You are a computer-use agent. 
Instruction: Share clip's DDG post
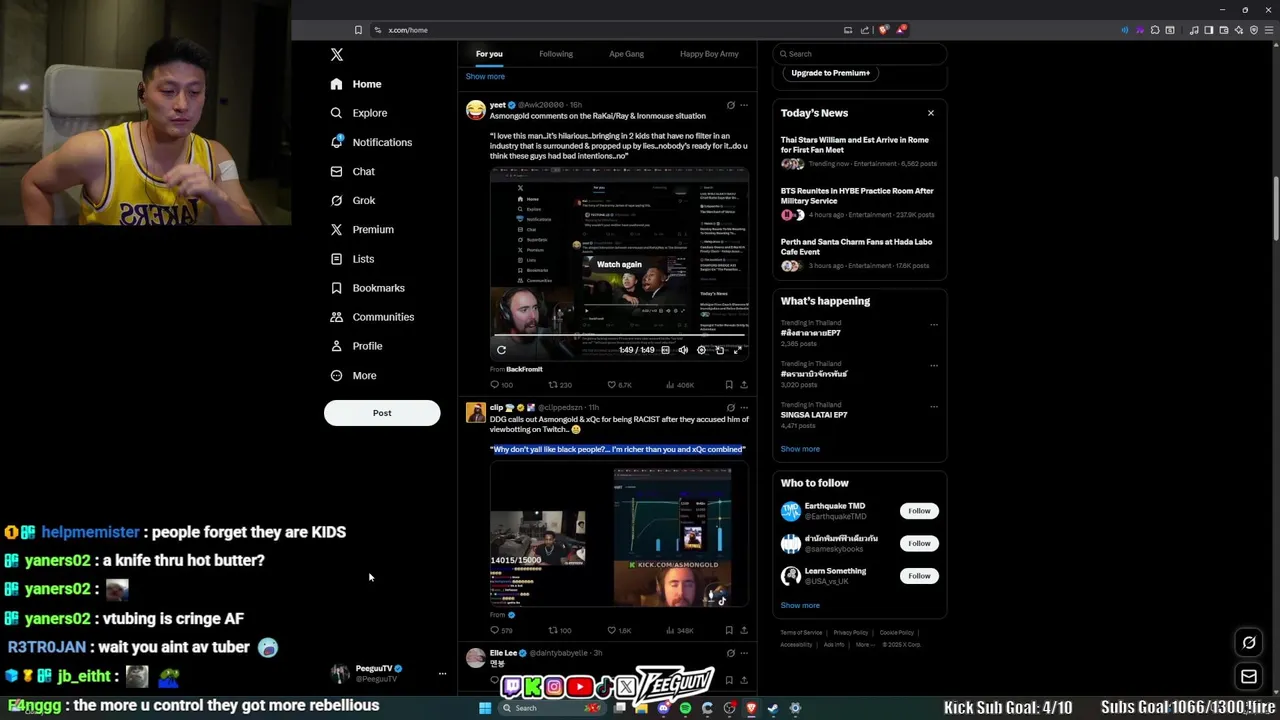(744, 631)
